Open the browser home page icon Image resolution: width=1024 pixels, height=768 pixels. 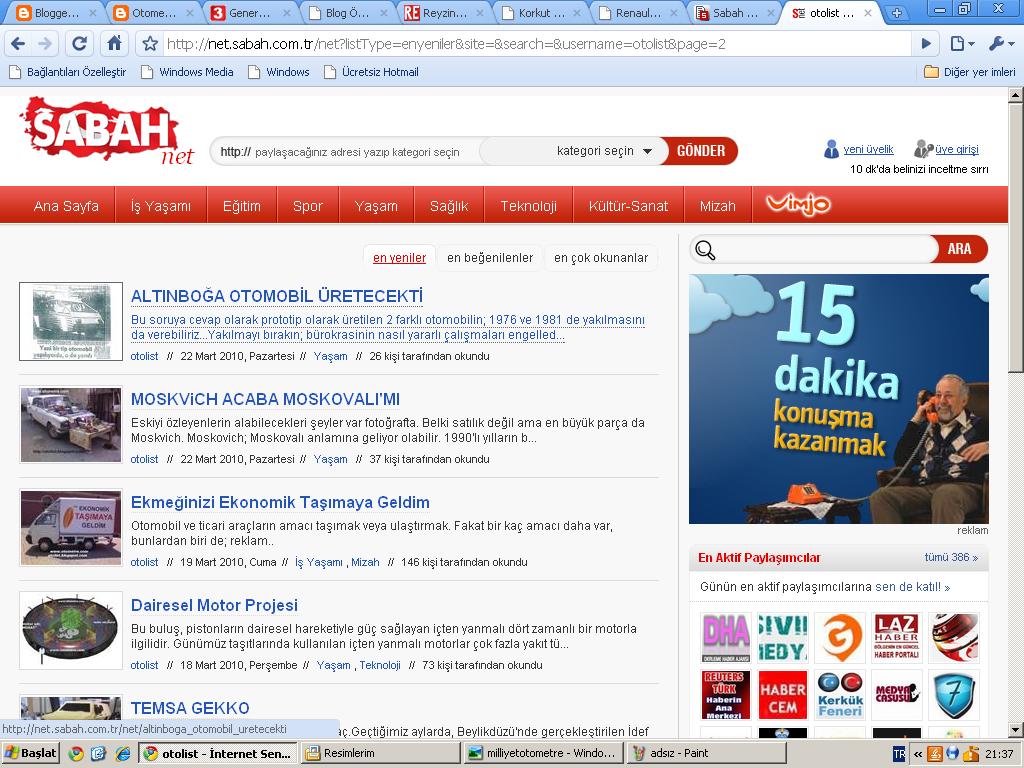click(x=114, y=44)
